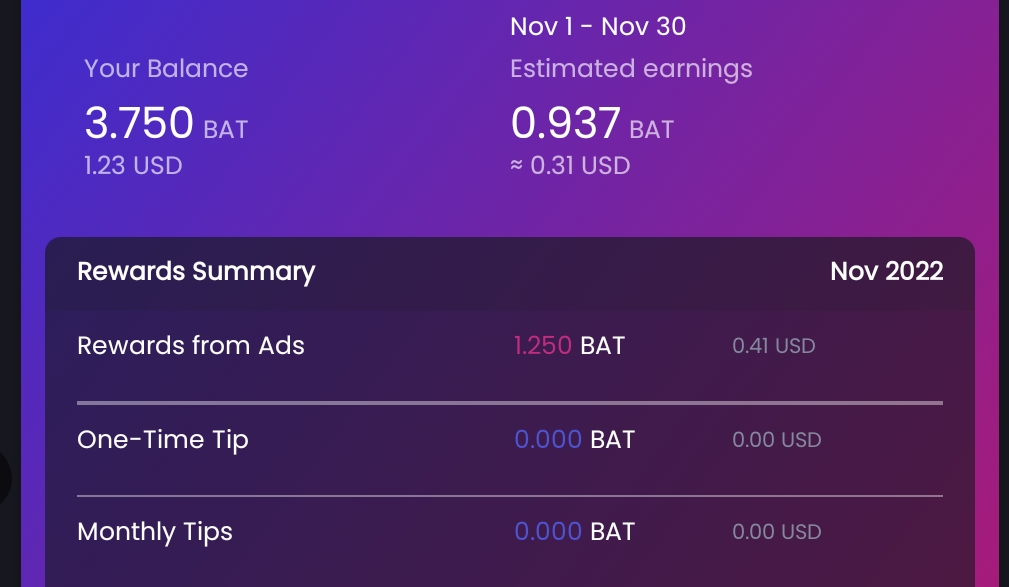Click the 0.937 BAT estimated earnings amount

(592, 123)
